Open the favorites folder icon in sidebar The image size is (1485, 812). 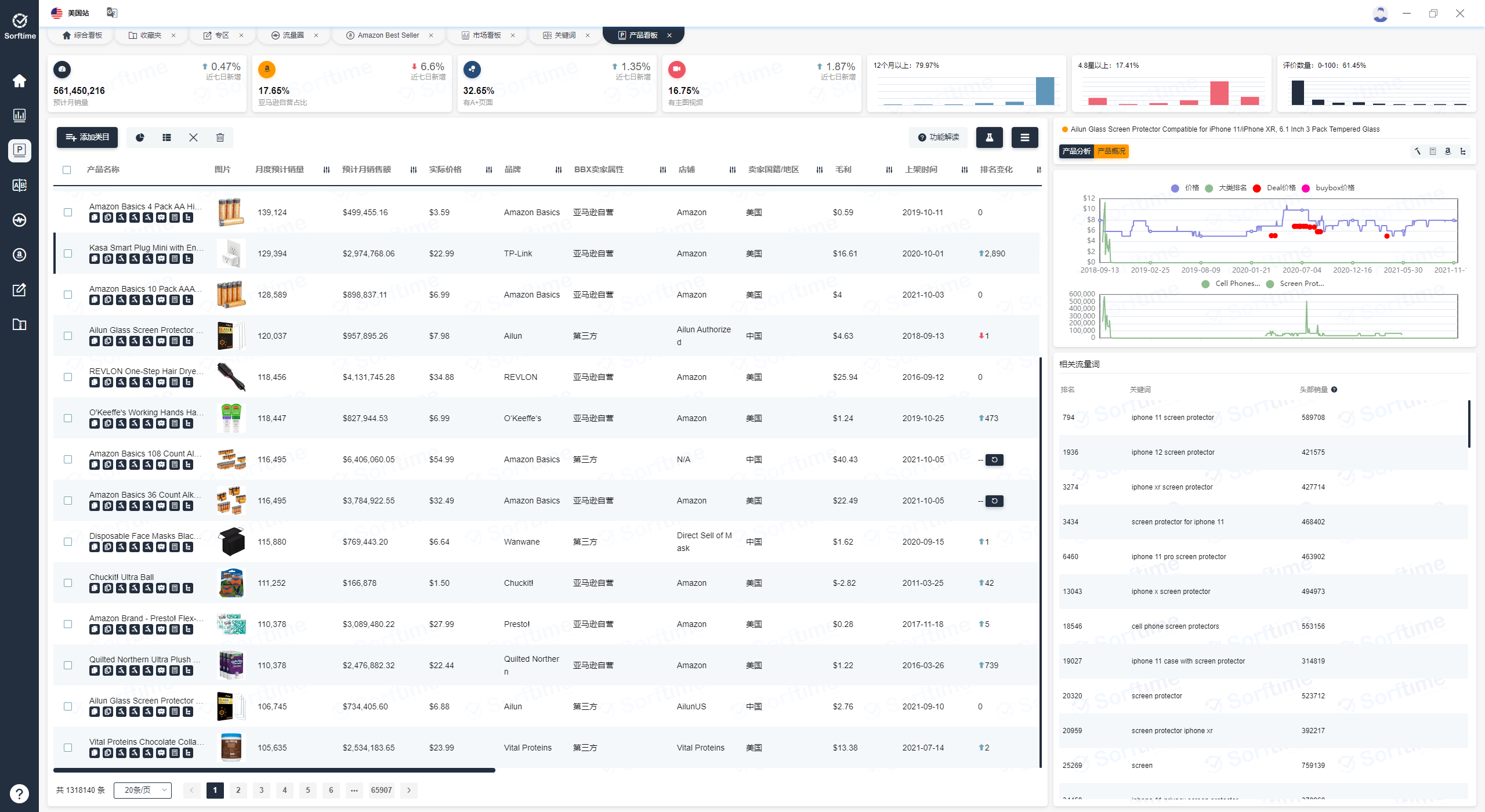click(19, 324)
